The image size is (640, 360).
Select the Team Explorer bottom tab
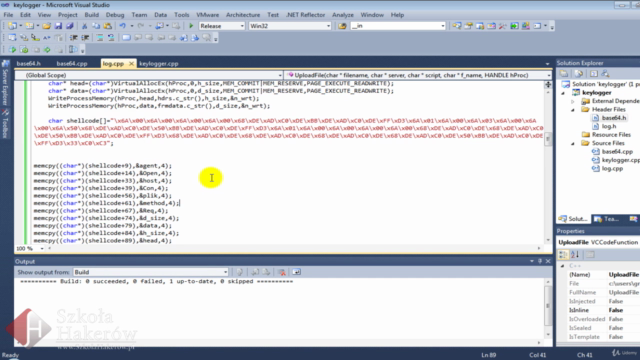[x=607, y=219]
